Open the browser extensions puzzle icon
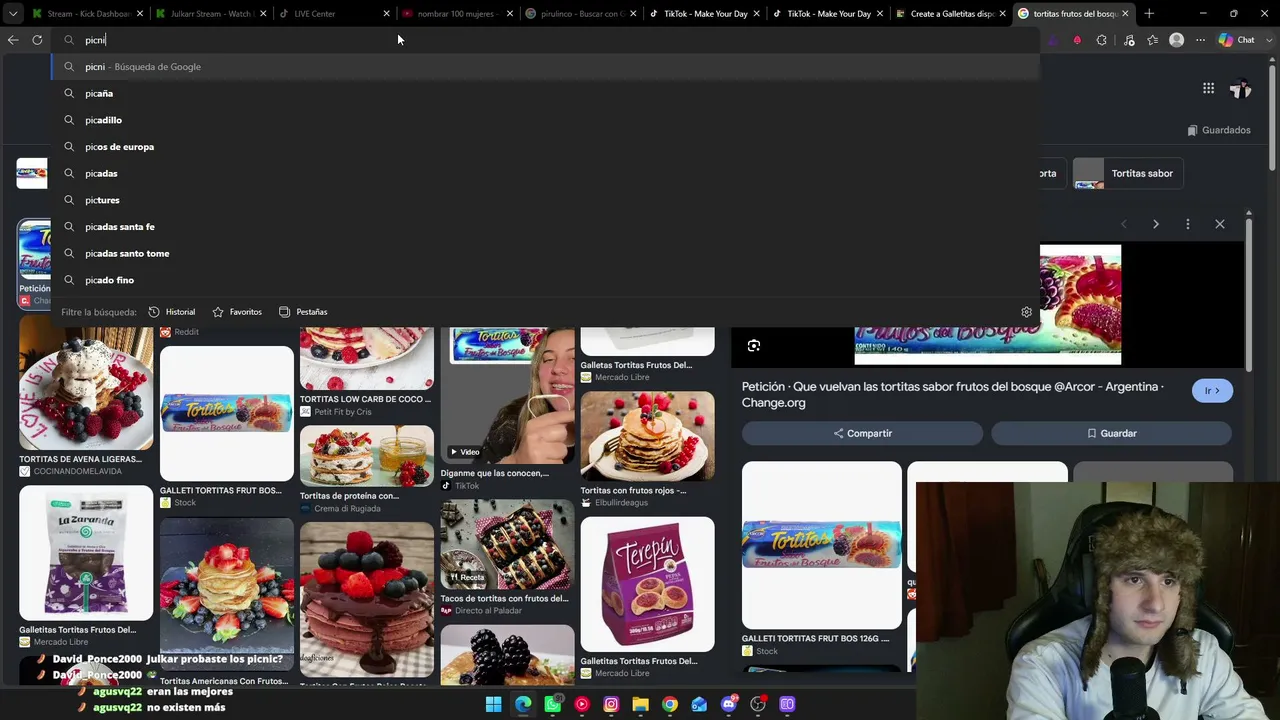The width and height of the screenshot is (1280, 720). point(1102,40)
